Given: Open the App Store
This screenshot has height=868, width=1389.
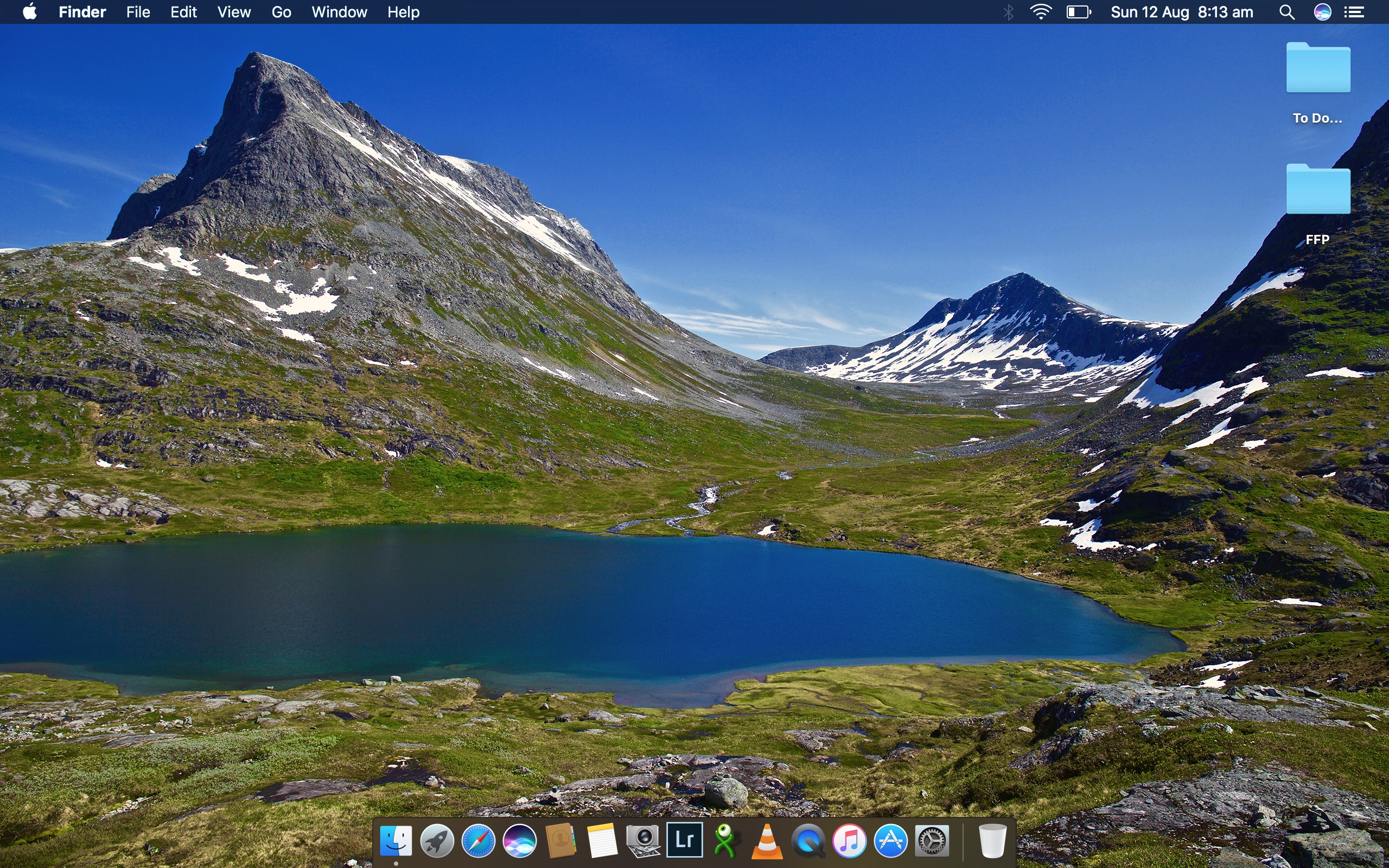Looking at the screenshot, I should pyautogui.click(x=891, y=841).
